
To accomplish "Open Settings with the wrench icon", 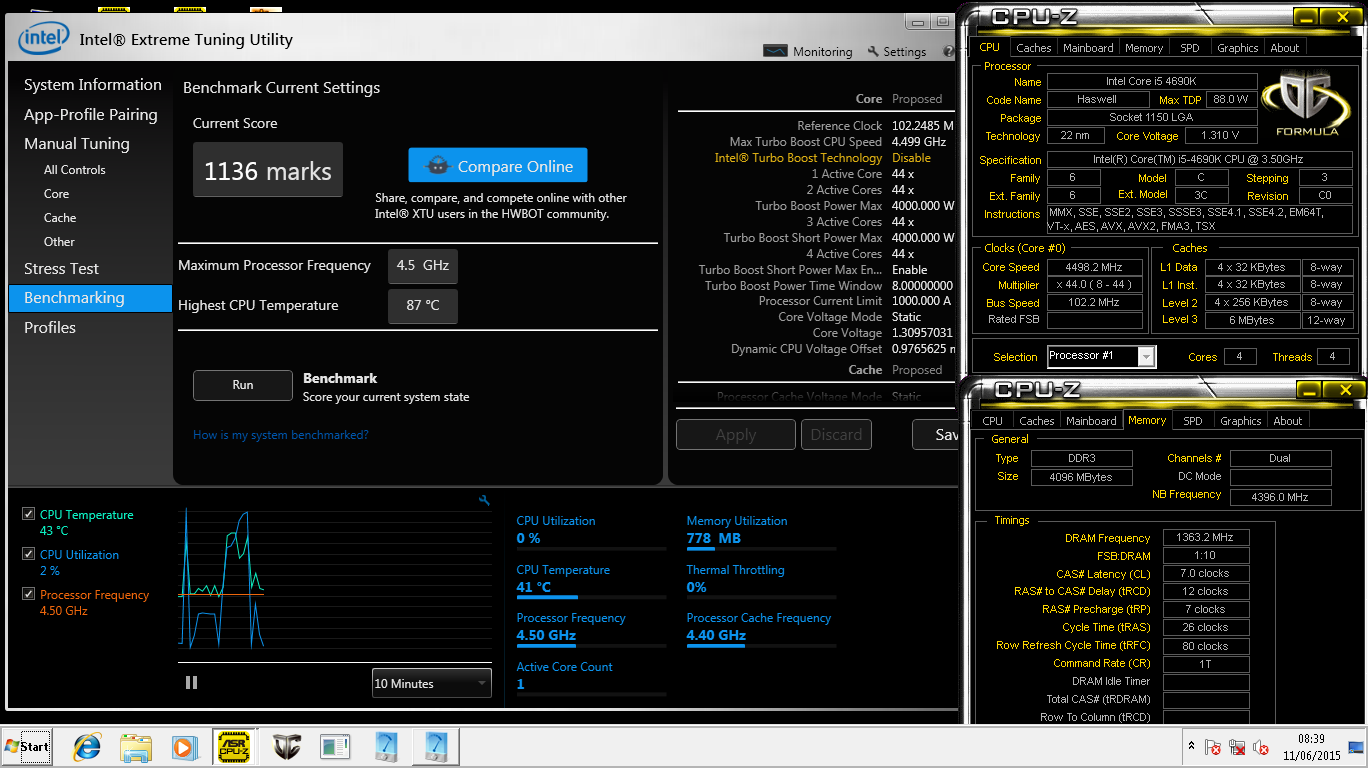I will tap(873, 52).
